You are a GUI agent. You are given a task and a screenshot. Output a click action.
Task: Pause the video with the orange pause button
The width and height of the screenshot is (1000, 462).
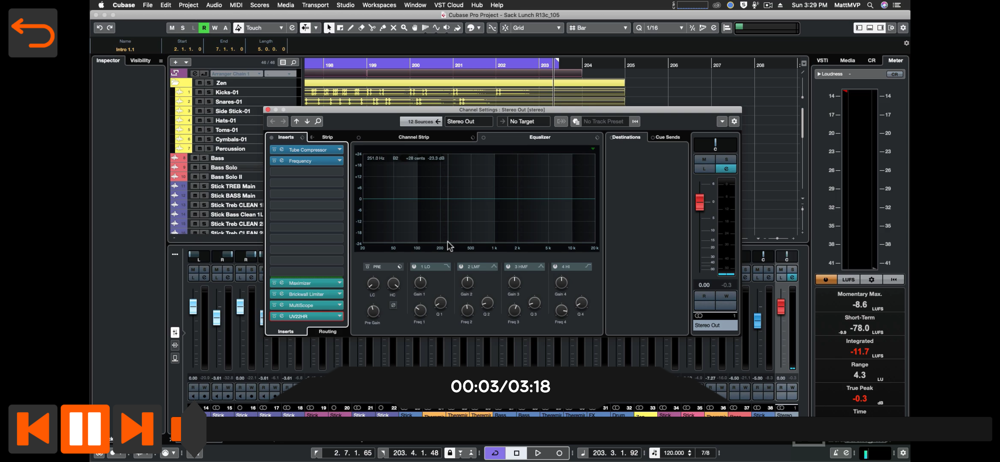[85, 428]
